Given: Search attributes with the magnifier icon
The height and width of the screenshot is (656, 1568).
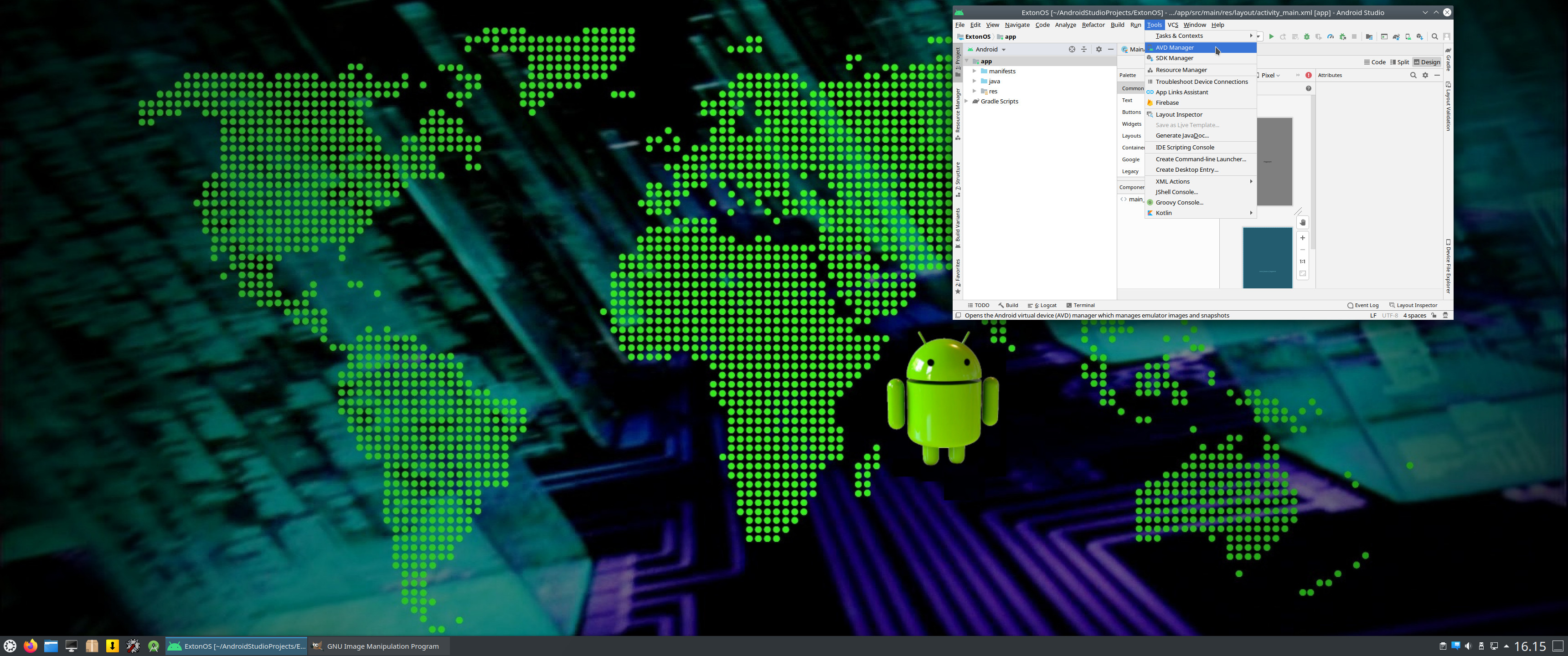Looking at the screenshot, I should [1413, 76].
